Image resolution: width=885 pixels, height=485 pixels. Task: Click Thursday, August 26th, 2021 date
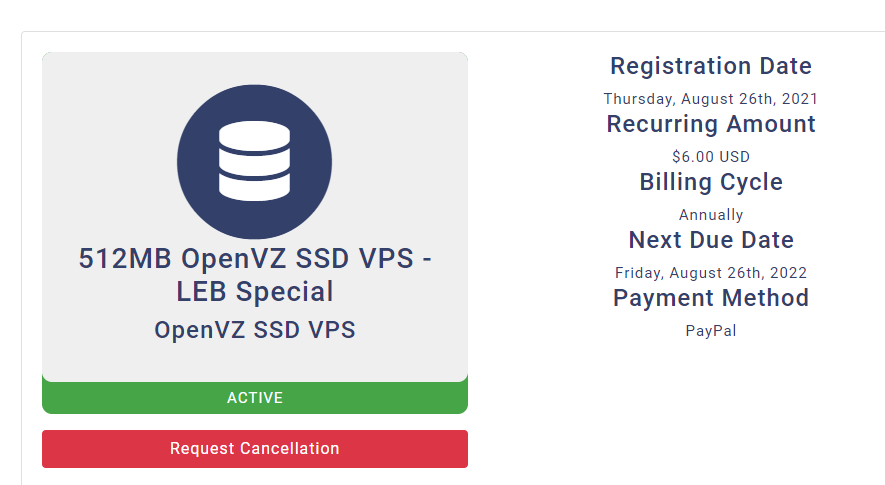click(711, 99)
